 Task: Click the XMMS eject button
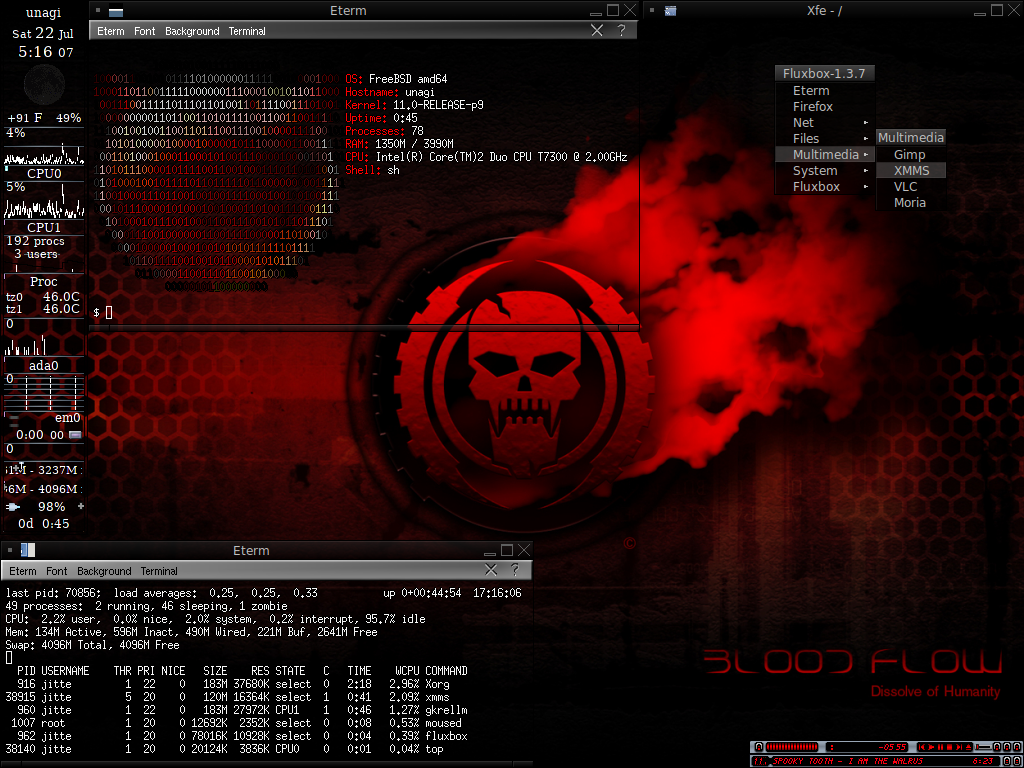point(968,747)
